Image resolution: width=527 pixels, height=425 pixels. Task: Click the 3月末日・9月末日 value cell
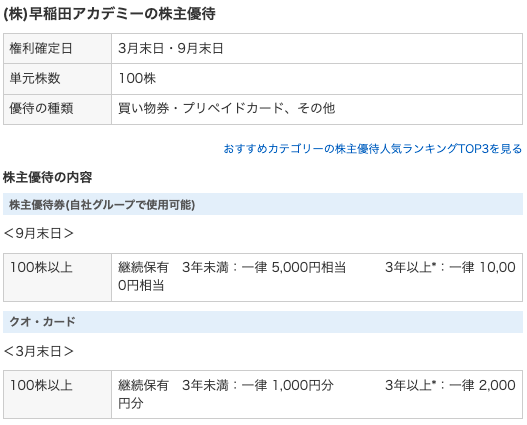pyautogui.click(x=317, y=48)
